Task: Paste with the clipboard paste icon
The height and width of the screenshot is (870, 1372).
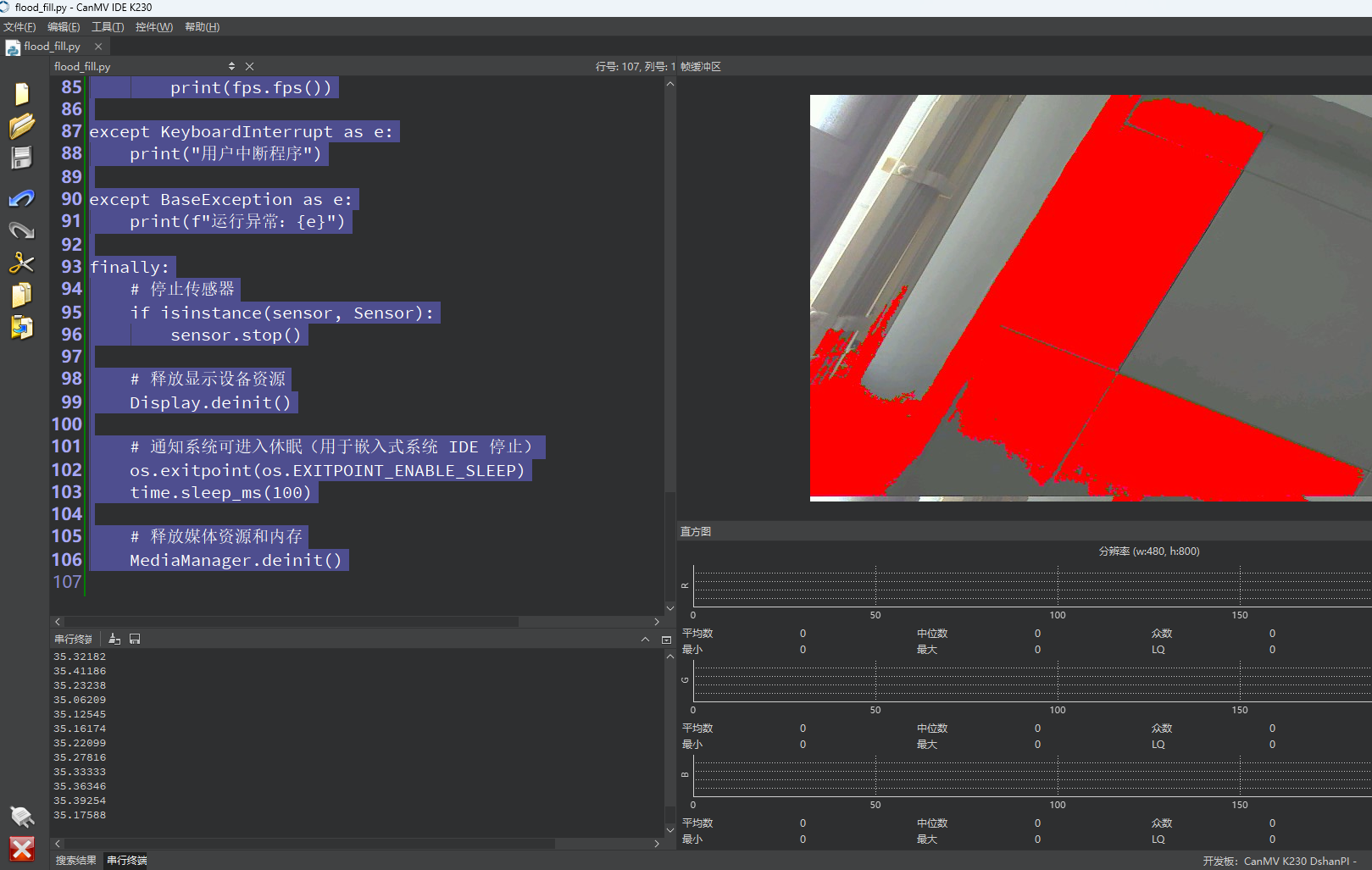Action: (x=22, y=327)
